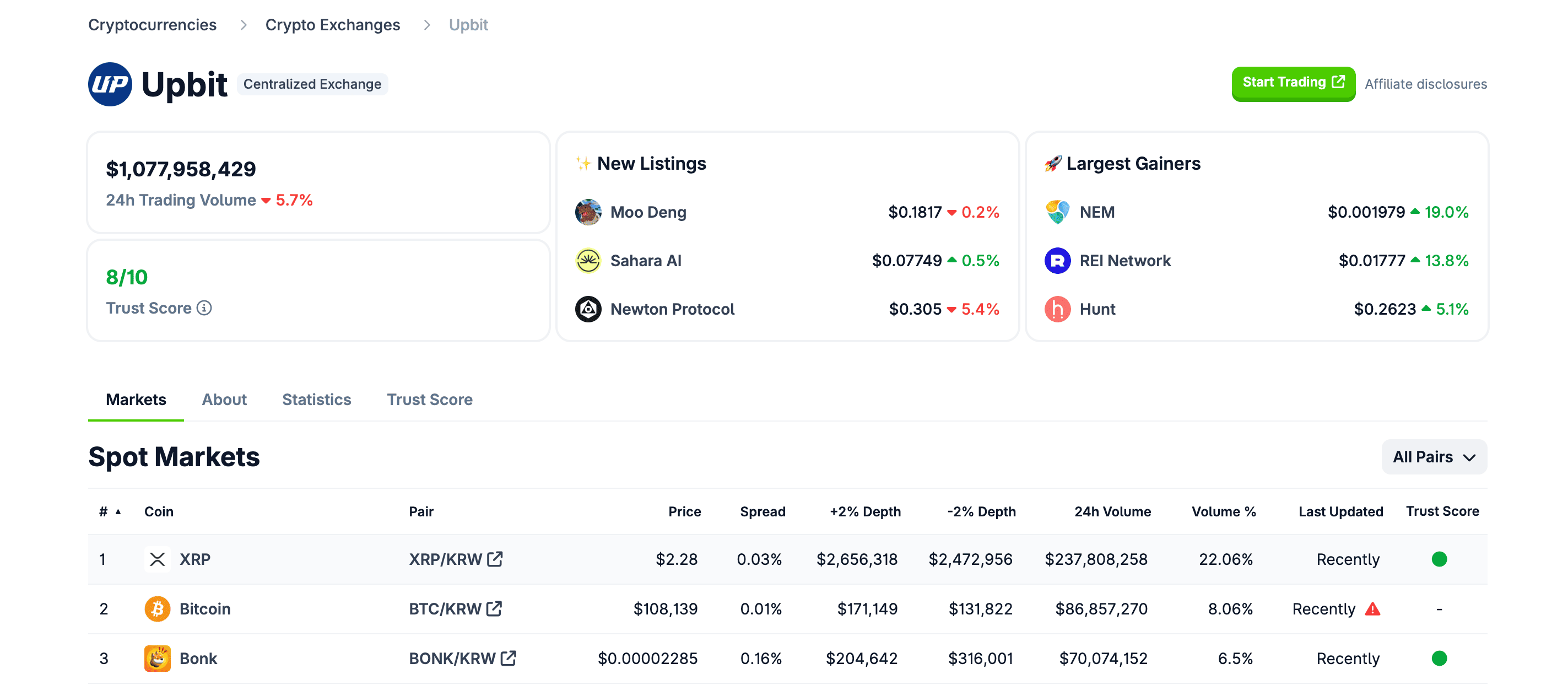Image resolution: width=1568 pixels, height=685 pixels.
Task: Click the NEM coin icon
Action: (1057, 212)
